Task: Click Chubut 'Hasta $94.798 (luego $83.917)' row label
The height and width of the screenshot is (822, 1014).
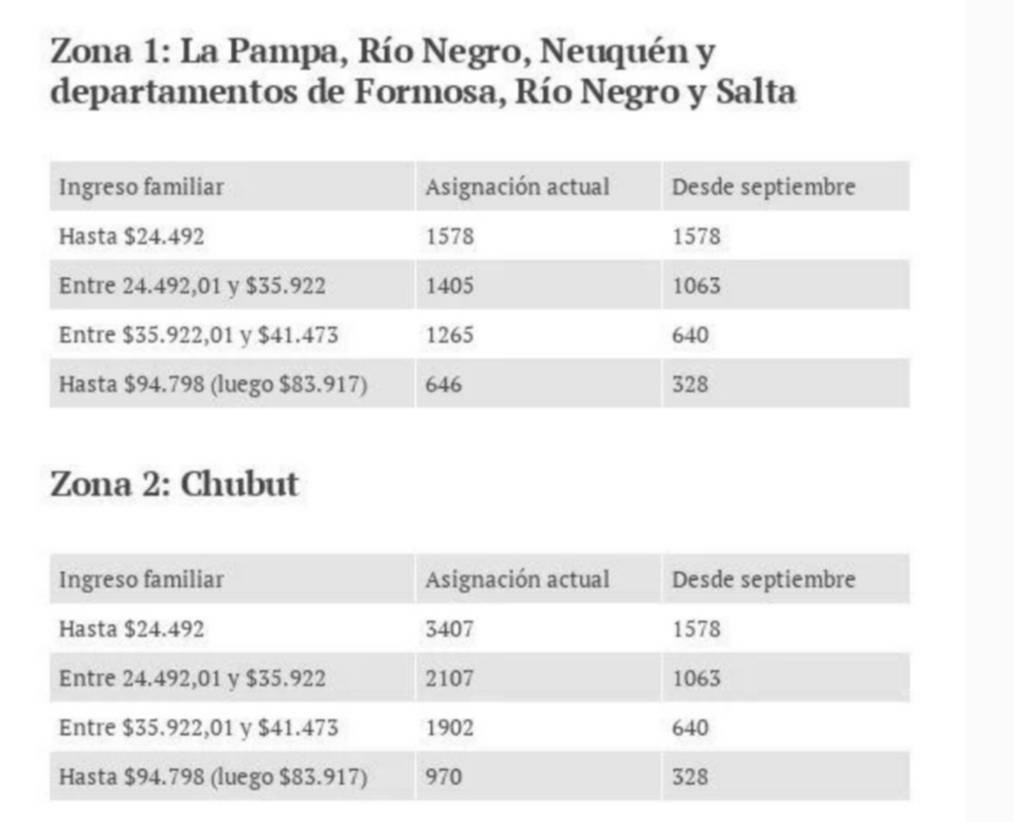Action: pos(212,776)
